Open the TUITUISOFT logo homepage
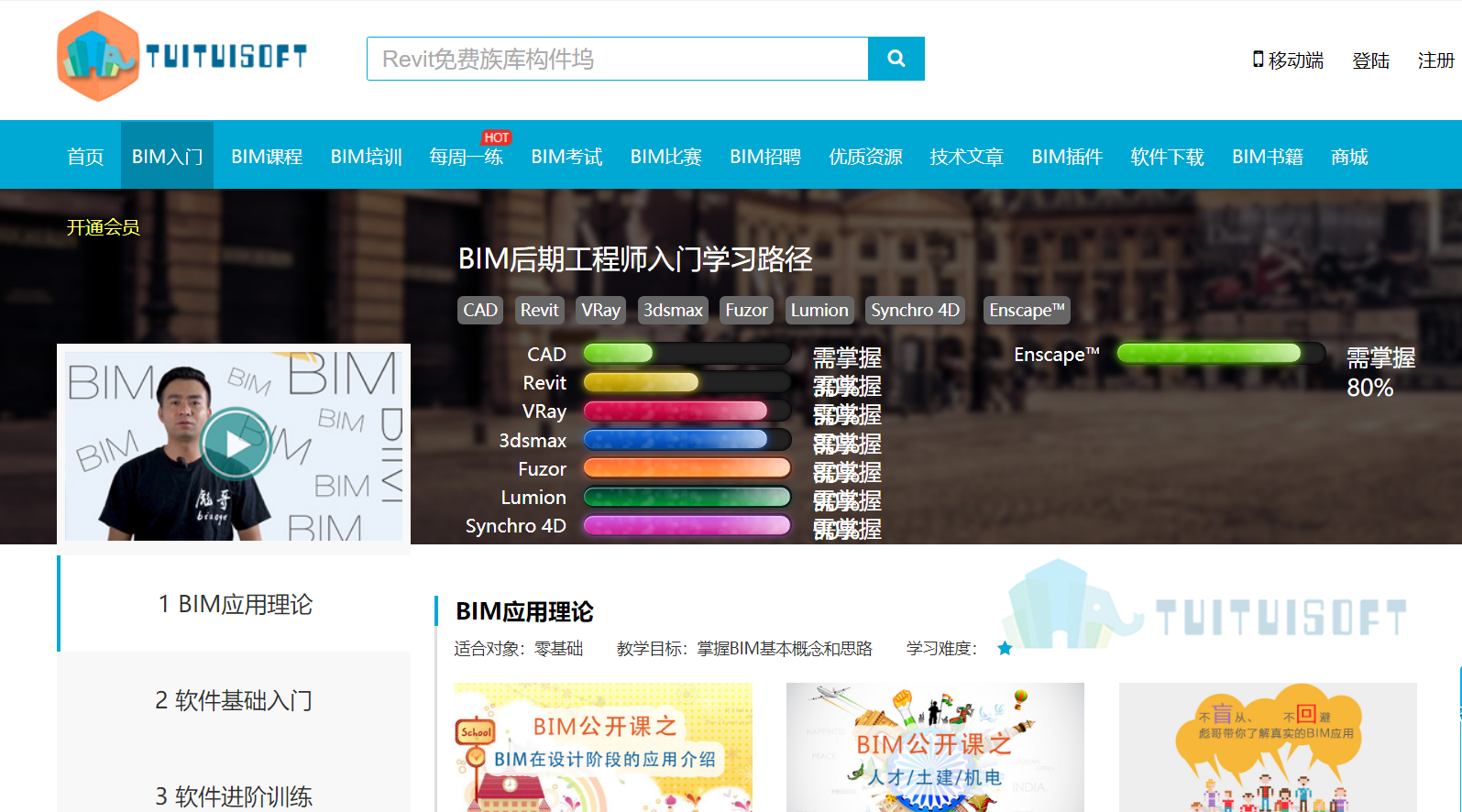Viewport: 1462px width, 812px height. (182, 56)
